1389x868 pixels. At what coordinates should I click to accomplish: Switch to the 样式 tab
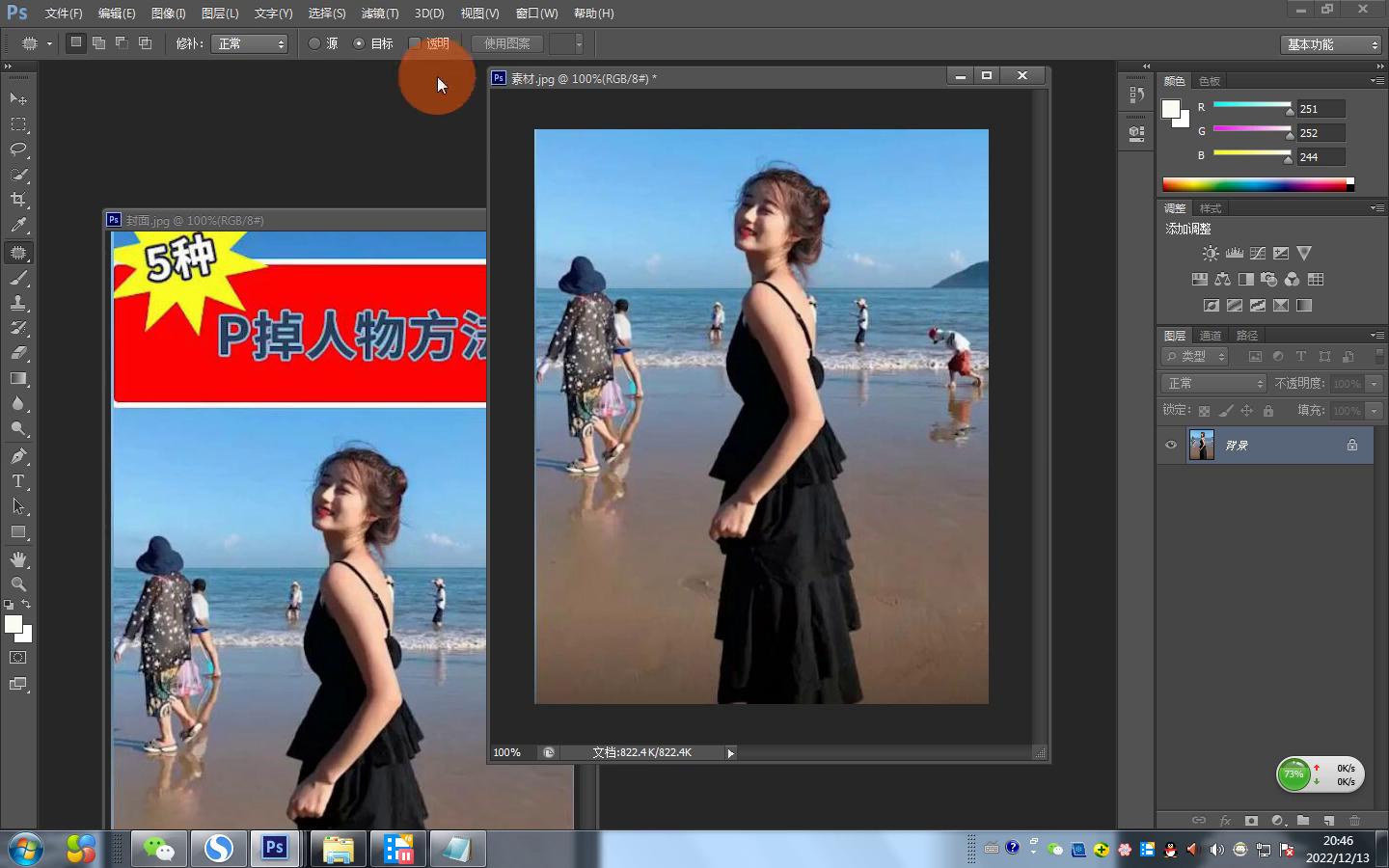pyautogui.click(x=1211, y=208)
